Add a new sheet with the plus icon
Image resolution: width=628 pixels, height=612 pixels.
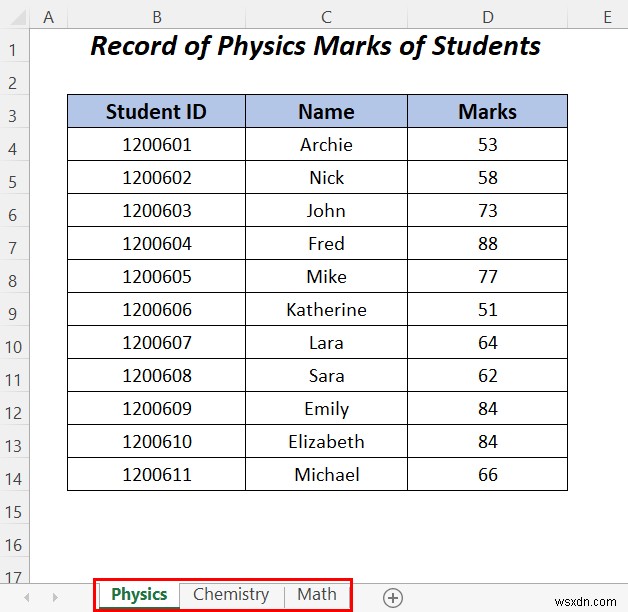[x=392, y=598]
